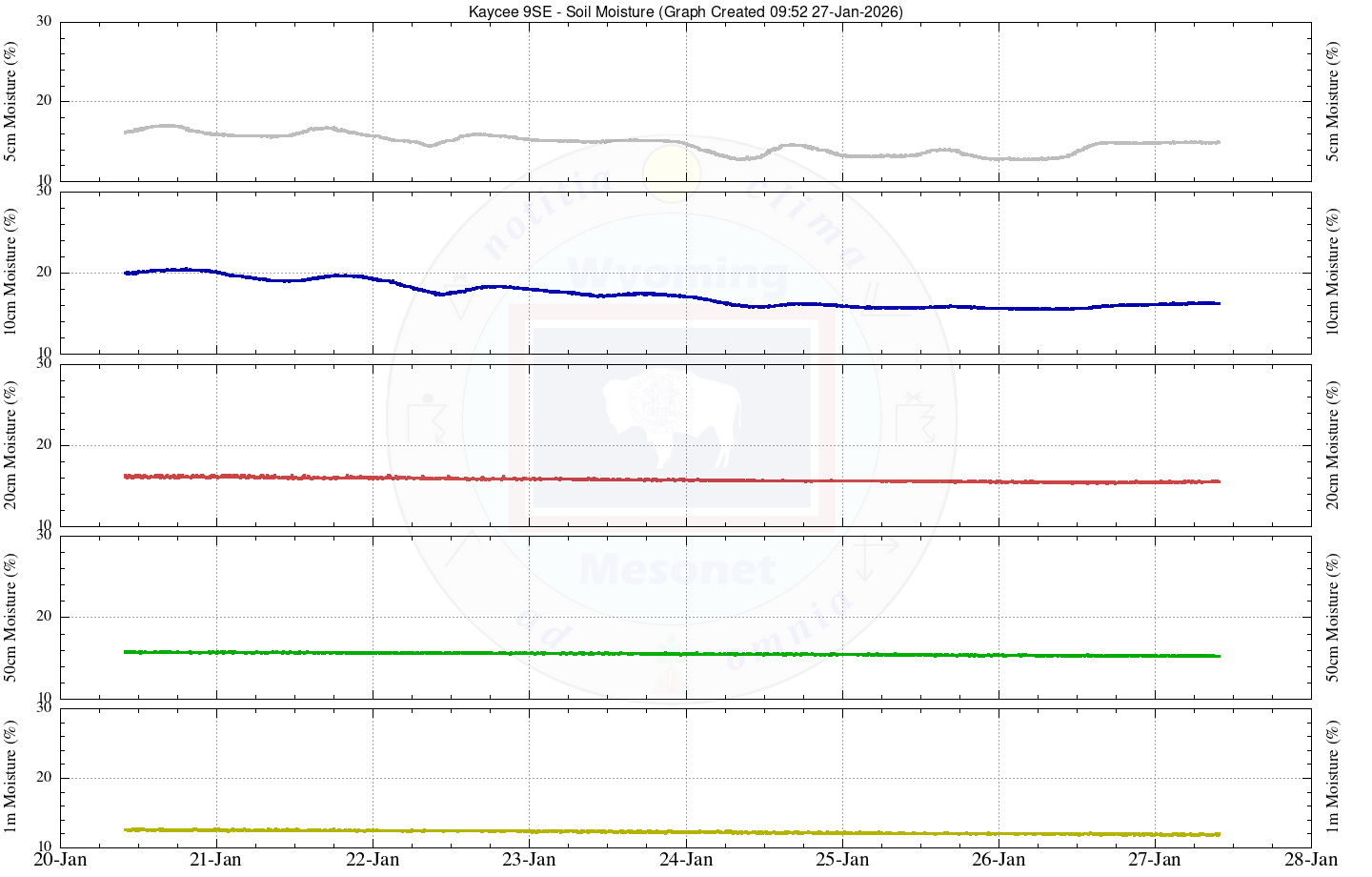1372x877 pixels.
Task: Click the 24-Jan date label
Action: [x=686, y=860]
